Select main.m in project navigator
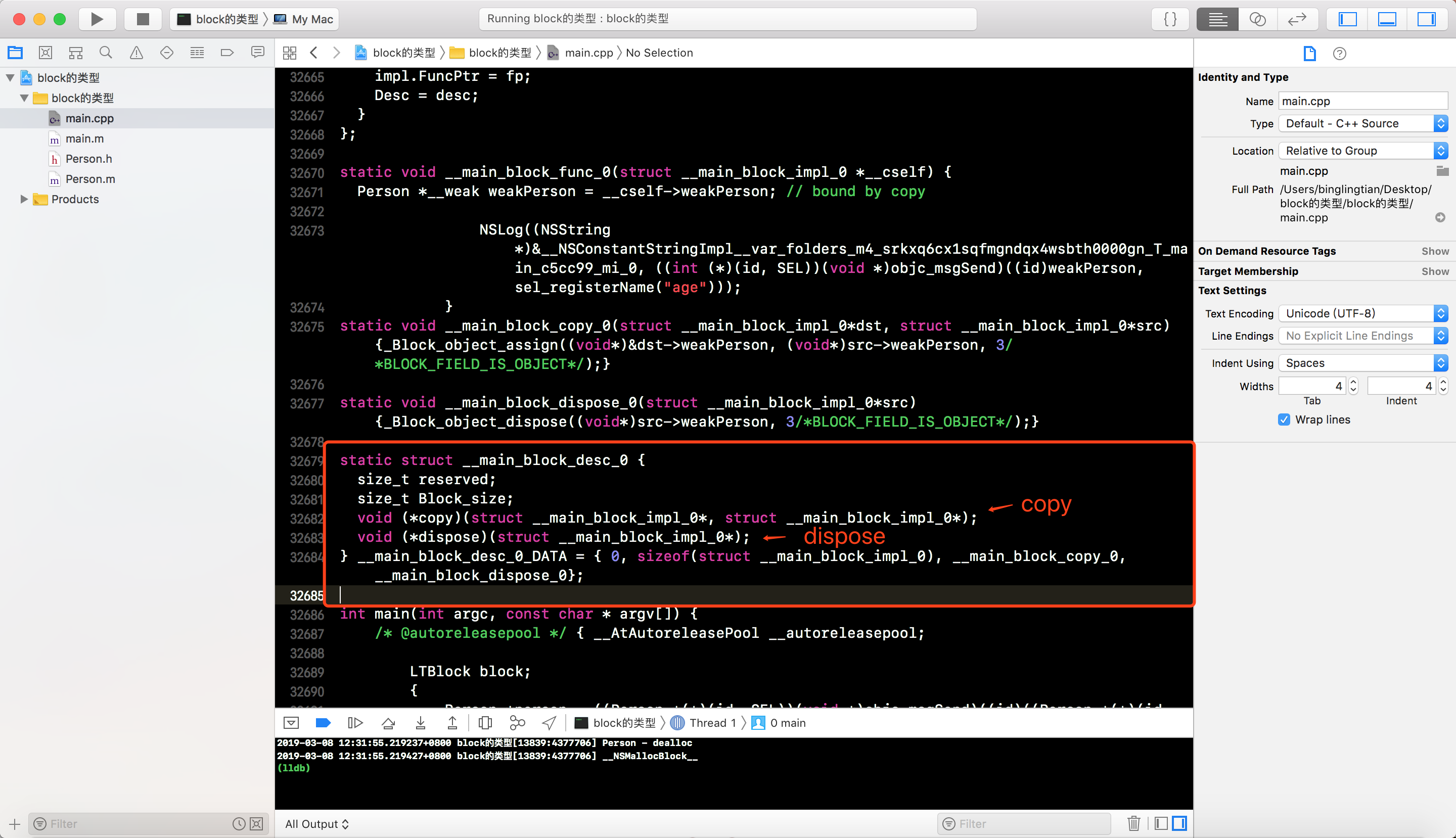 (84, 138)
